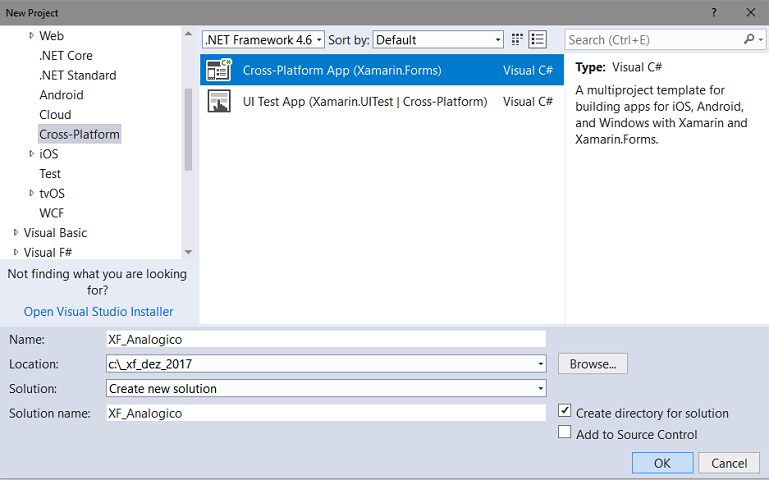
Task: Open Visual Studio Installer link
Action: click(99, 311)
